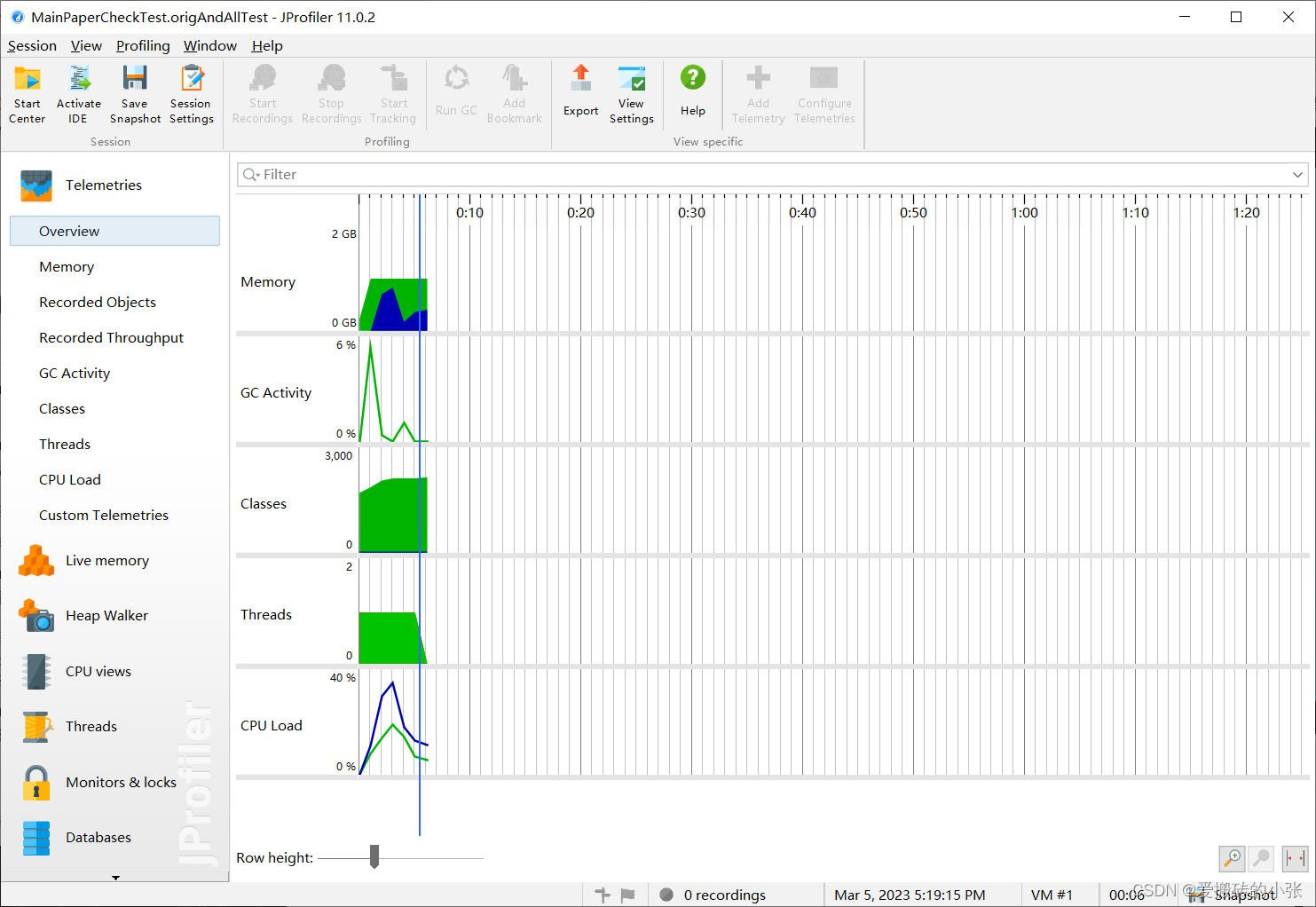
Task: Click the Classes graph row
Action: coord(772,500)
